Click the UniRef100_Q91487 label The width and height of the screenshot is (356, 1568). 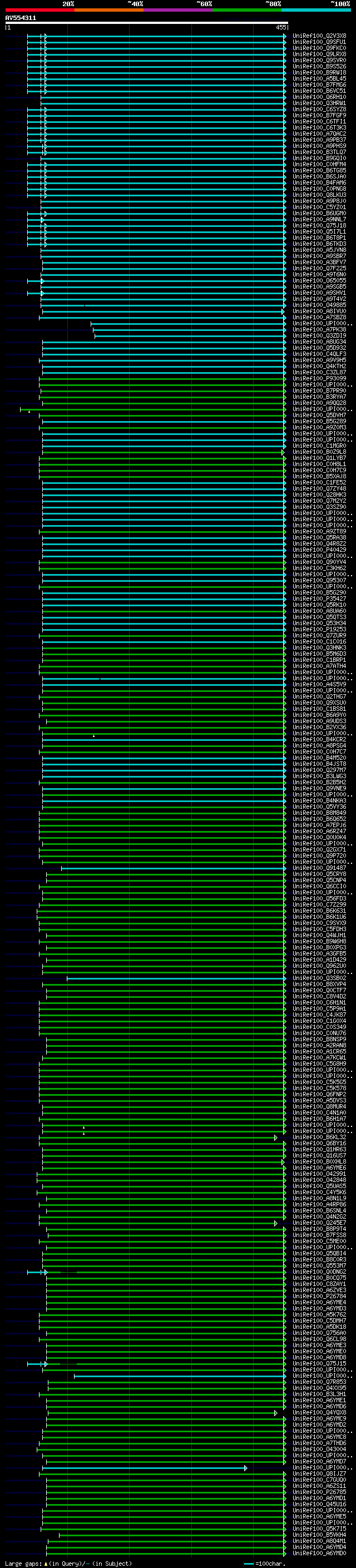tap(319, 868)
